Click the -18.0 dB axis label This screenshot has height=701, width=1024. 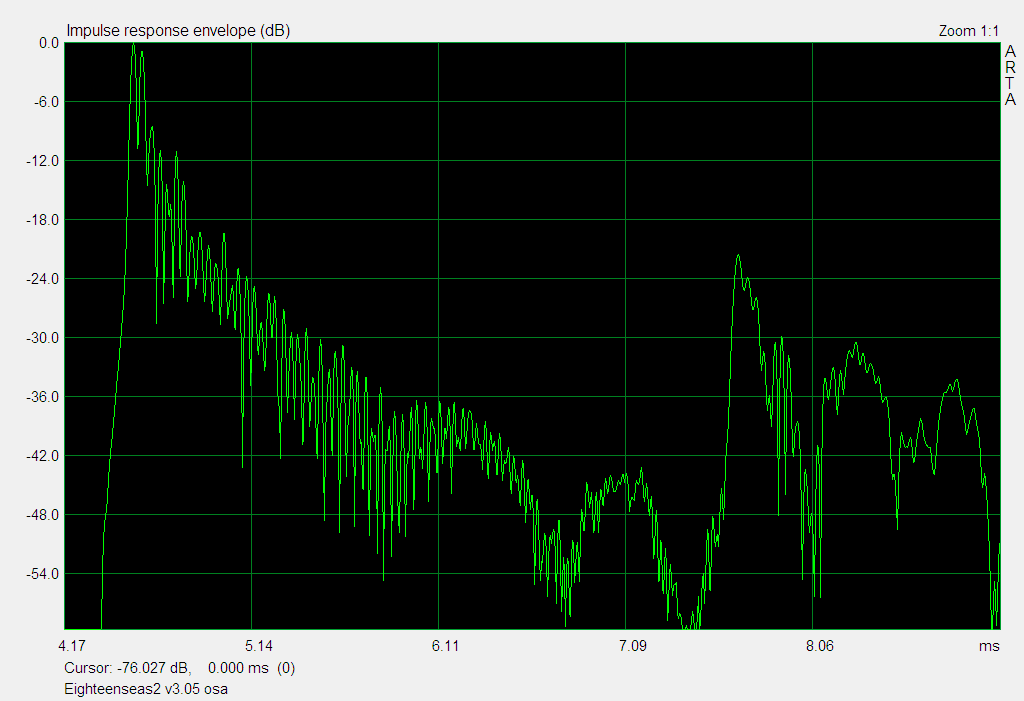tap(42, 220)
